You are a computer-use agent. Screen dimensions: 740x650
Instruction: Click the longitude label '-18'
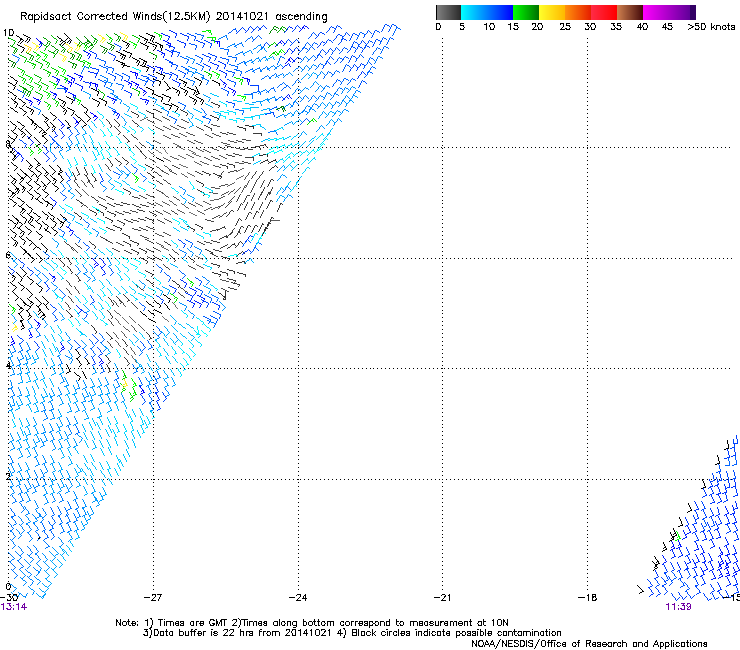[588, 598]
